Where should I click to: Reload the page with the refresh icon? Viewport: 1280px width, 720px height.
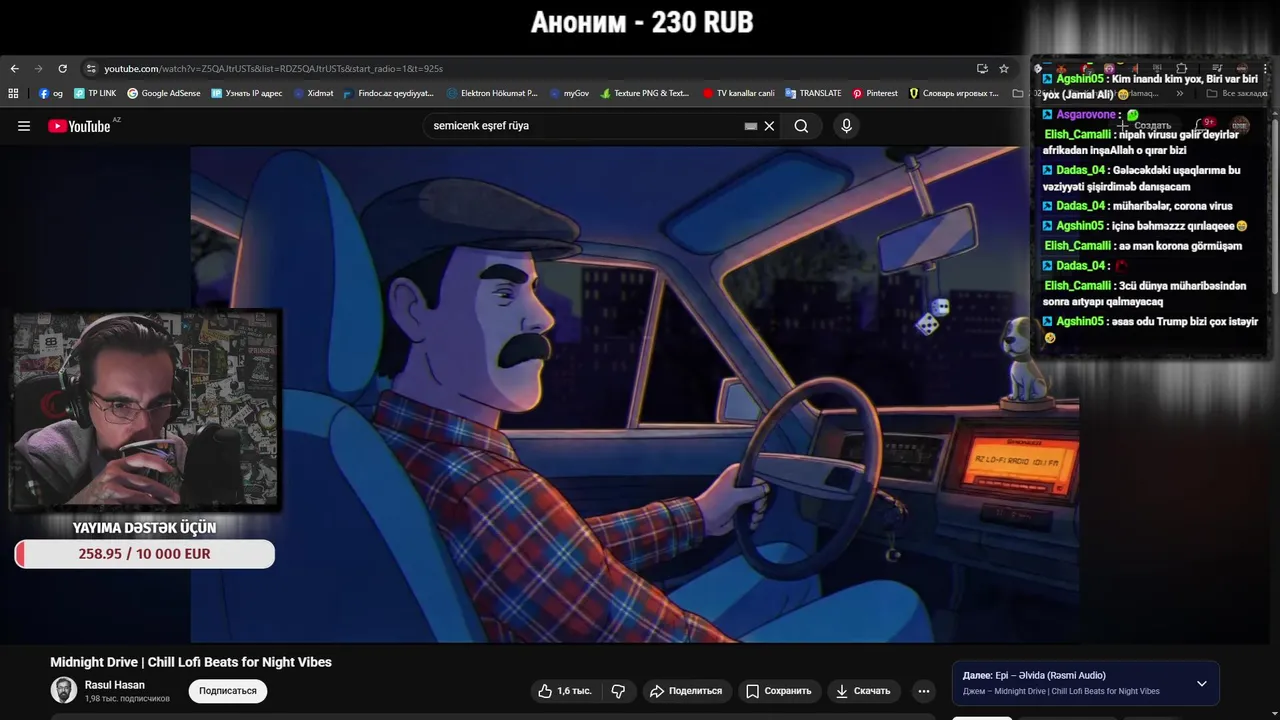pos(62,69)
